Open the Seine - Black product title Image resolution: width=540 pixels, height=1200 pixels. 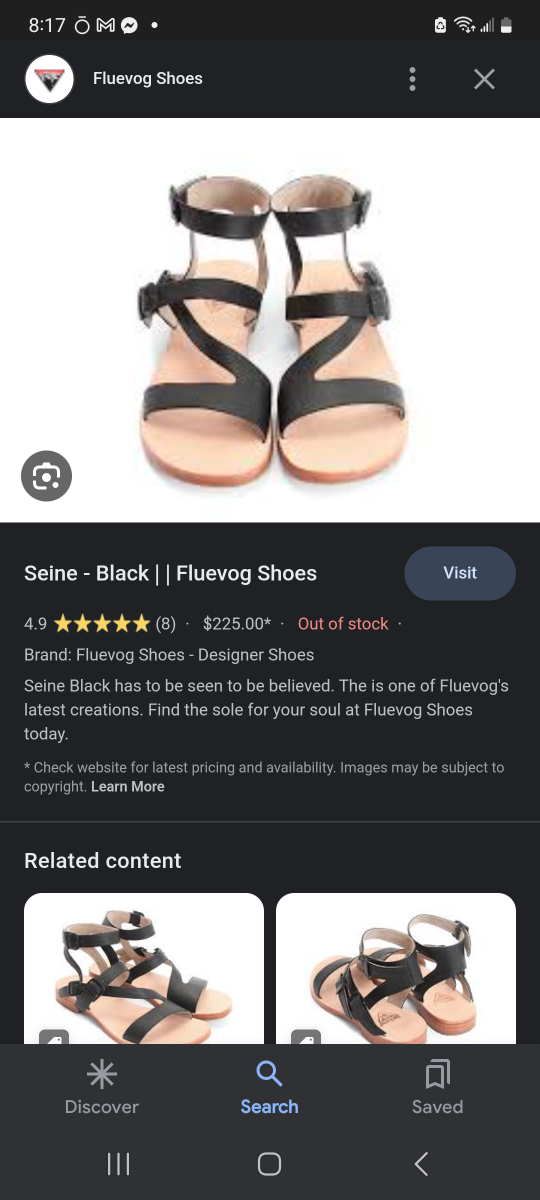[170, 573]
